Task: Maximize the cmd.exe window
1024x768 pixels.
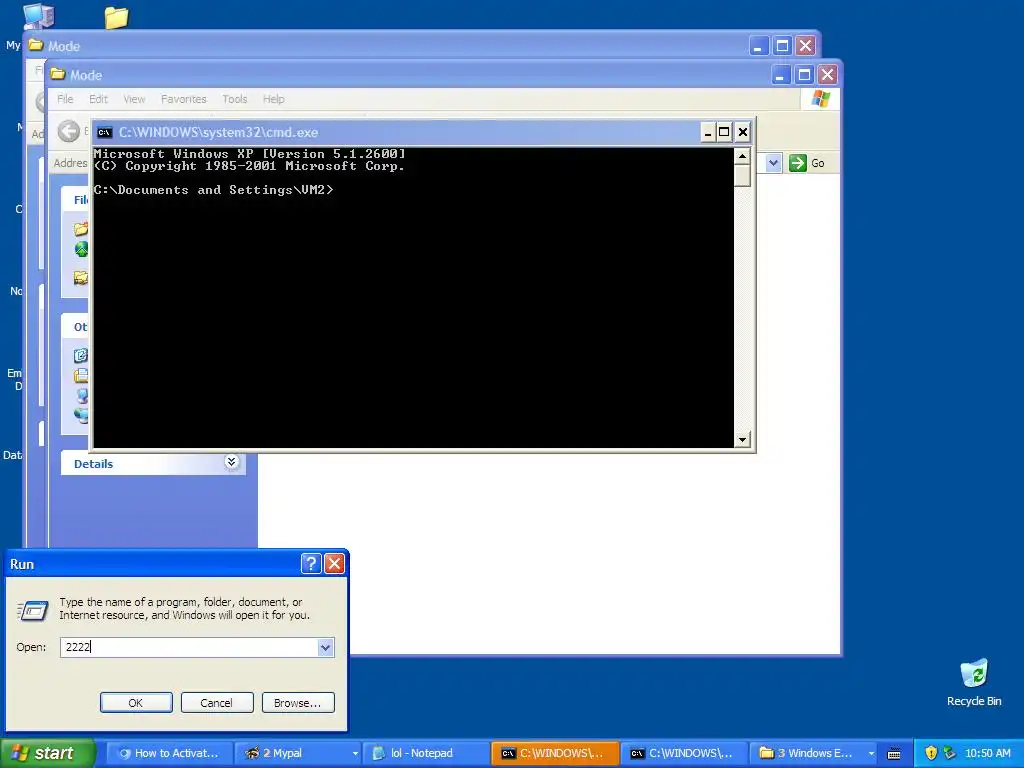Action: pyautogui.click(x=724, y=133)
